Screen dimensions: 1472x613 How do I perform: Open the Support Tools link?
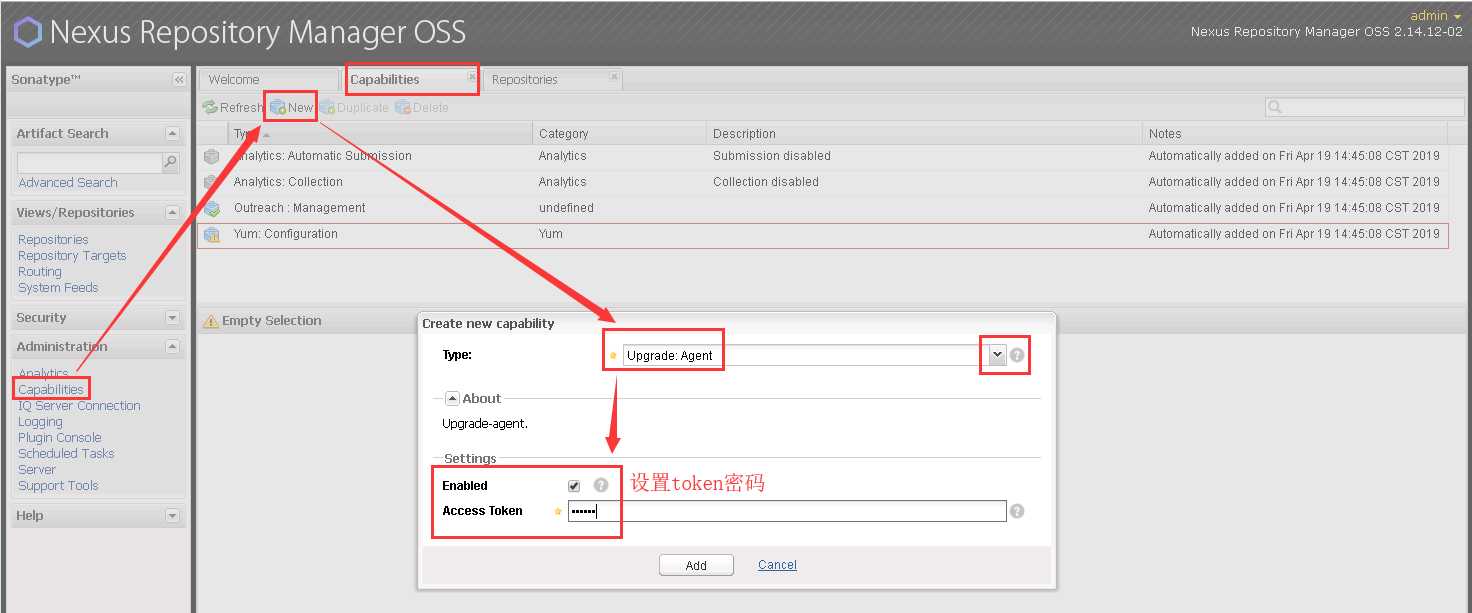[x=58, y=486]
